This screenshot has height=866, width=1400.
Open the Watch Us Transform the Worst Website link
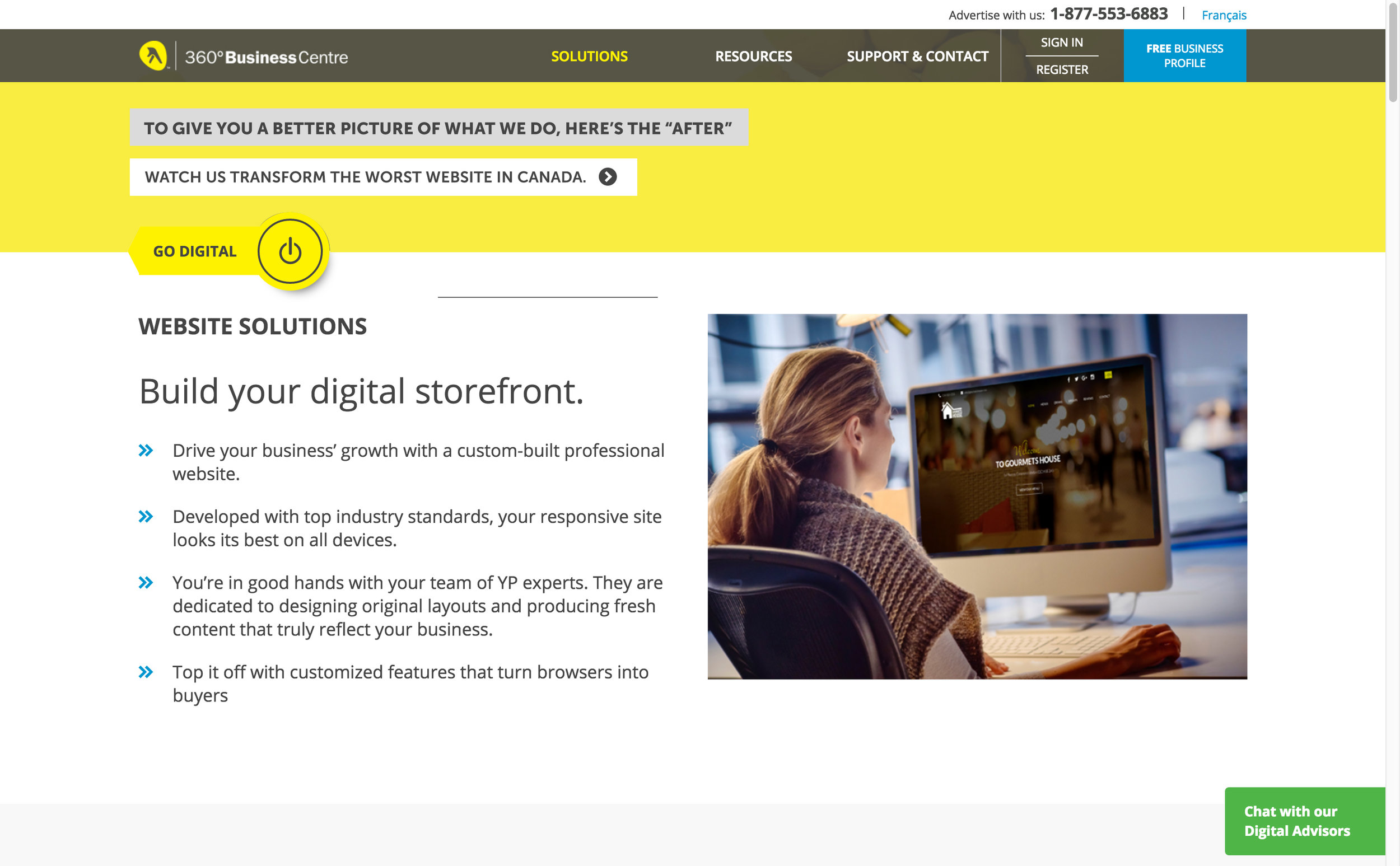click(x=366, y=177)
